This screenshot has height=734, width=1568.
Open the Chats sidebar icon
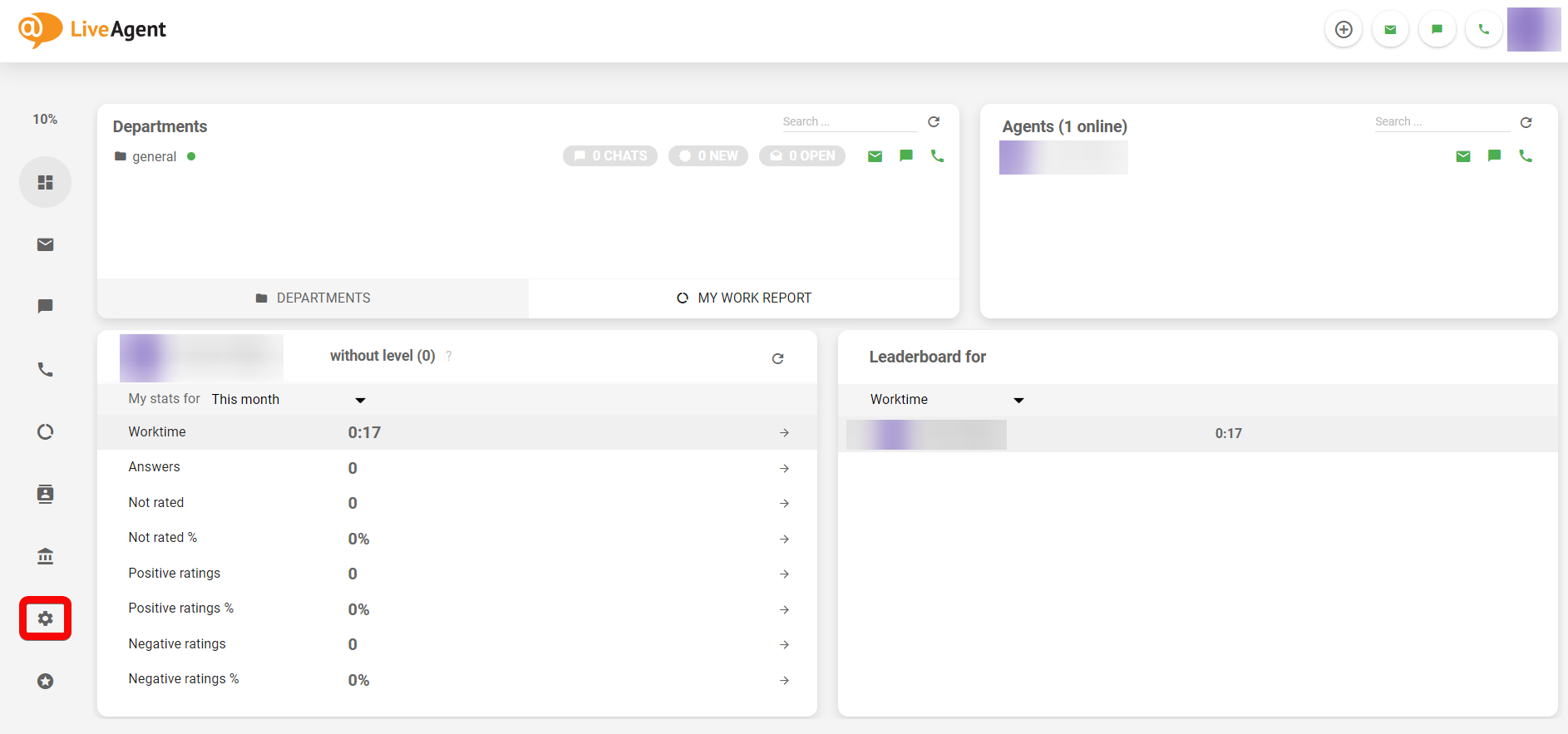point(45,307)
